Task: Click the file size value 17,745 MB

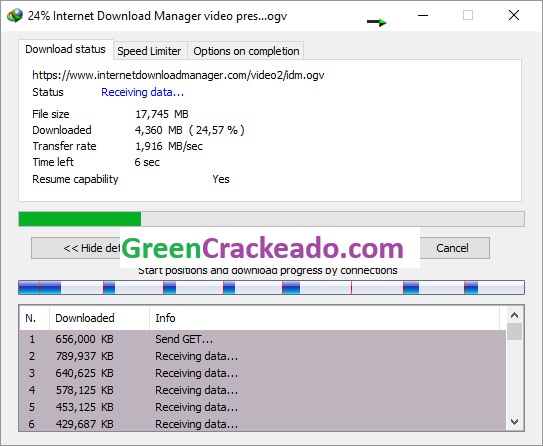Action: pos(162,114)
